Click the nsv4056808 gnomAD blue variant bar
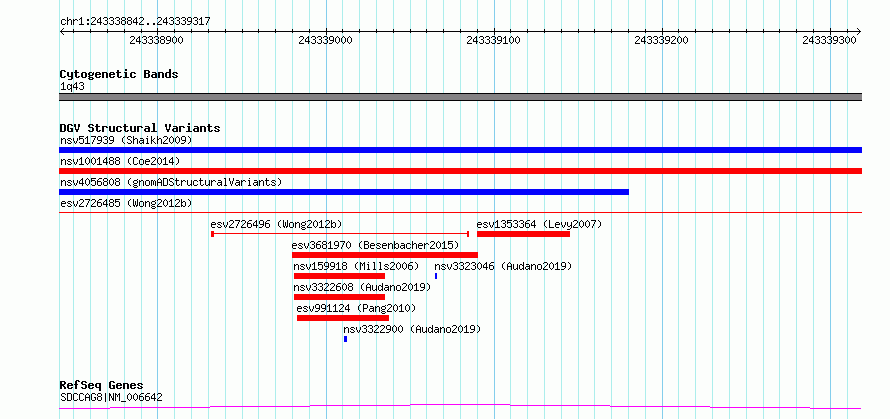Screen dimensions: 890x419 pos(344,192)
